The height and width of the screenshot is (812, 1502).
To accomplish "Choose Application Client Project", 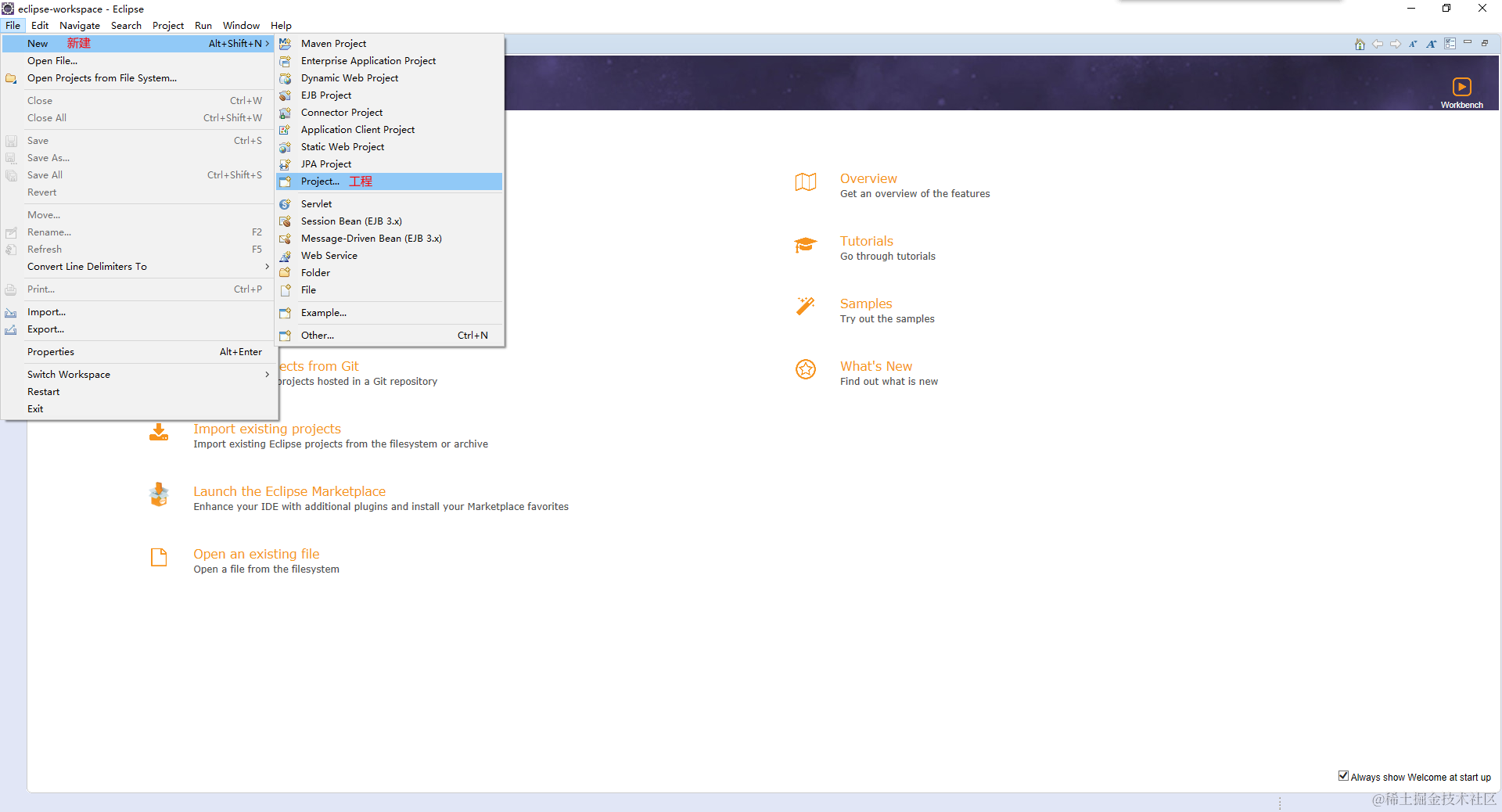I will pyautogui.click(x=390, y=130).
